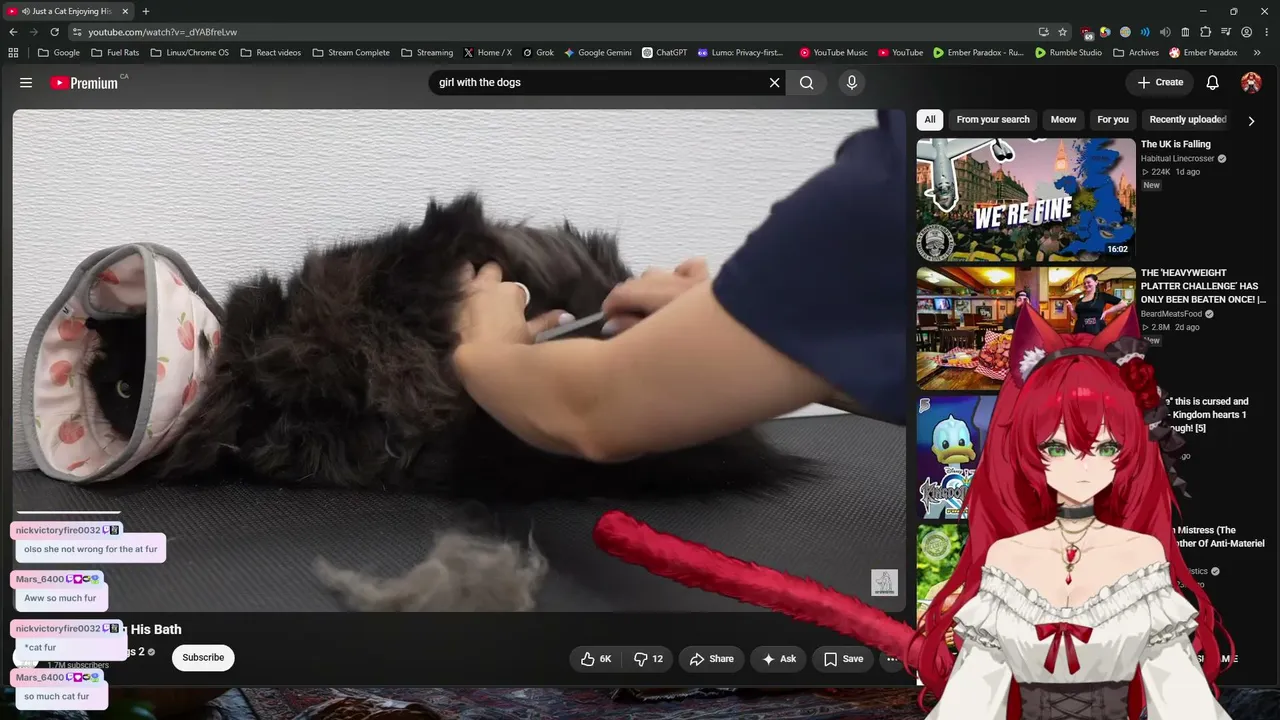Open Chrome three-dot menu
This screenshot has width=1280, height=720.
point(1266,32)
